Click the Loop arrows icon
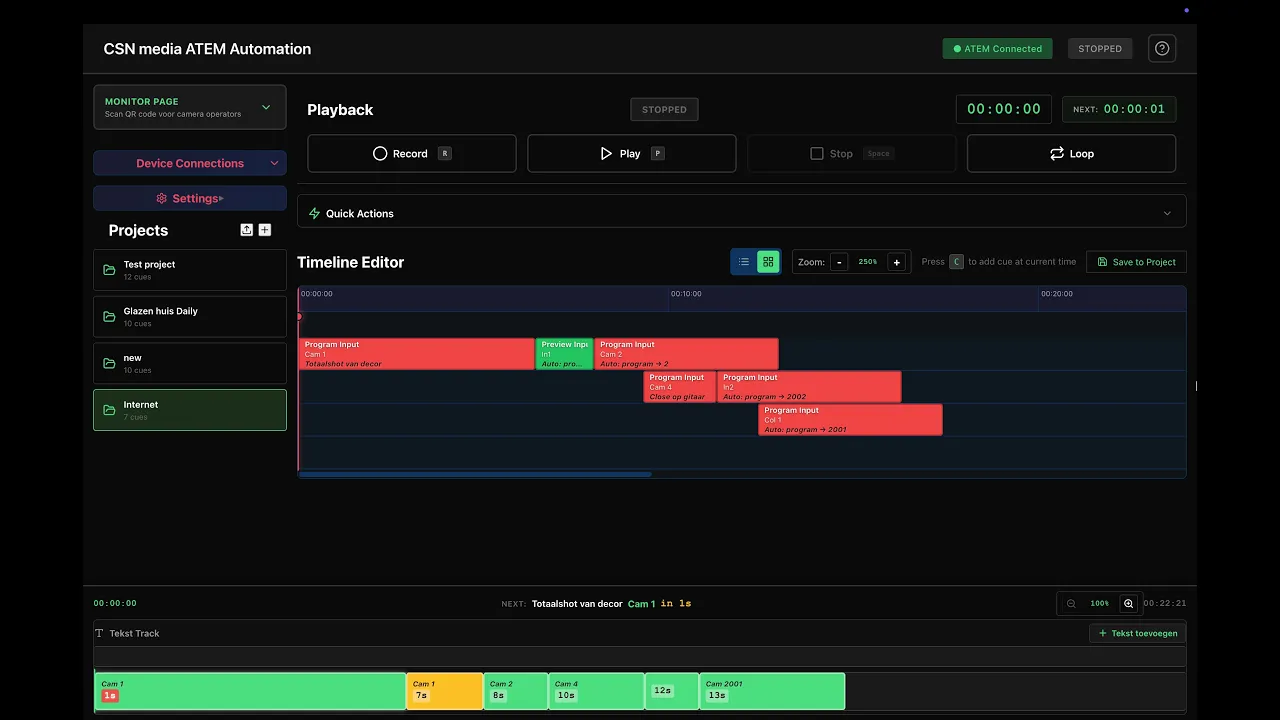This screenshot has height=720, width=1280. pos(1056,154)
